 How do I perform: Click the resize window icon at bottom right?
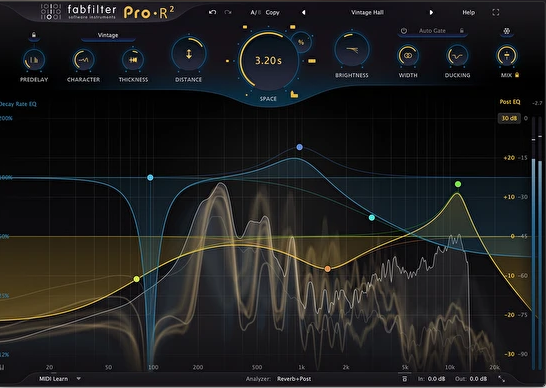501,379
